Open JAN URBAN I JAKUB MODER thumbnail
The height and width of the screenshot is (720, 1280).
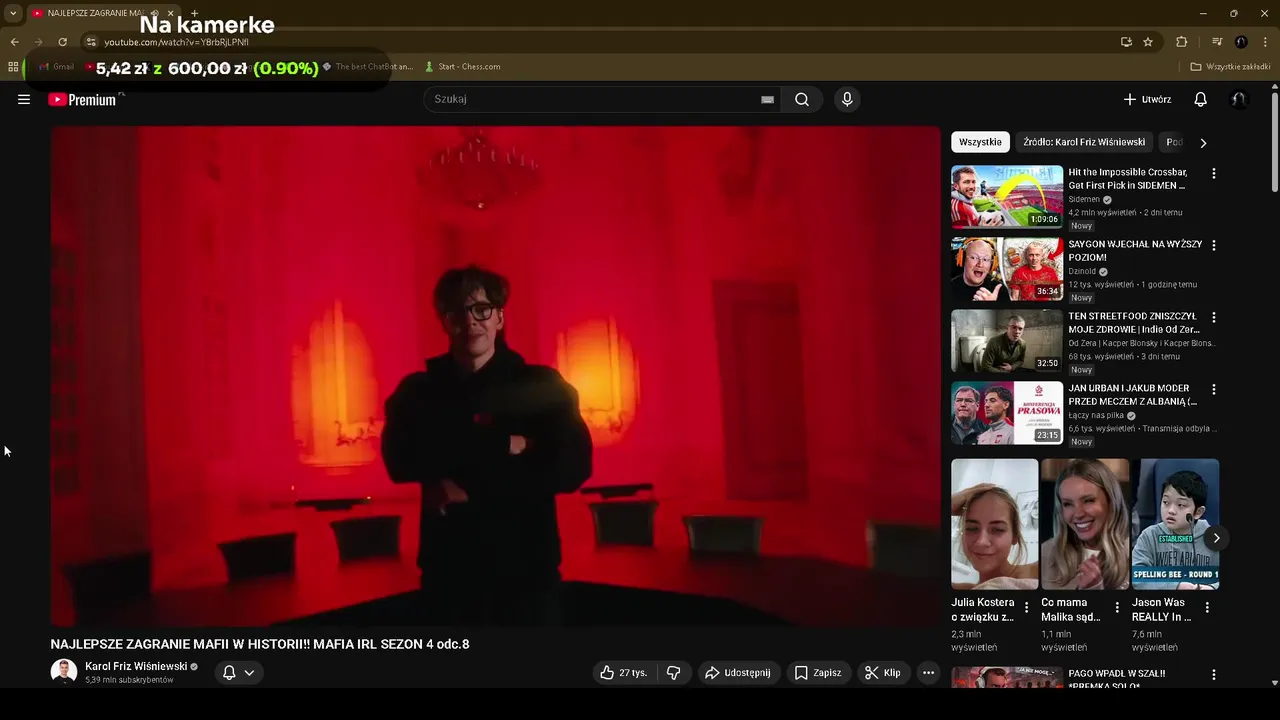pyautogui.click(x=1007, y=413)
